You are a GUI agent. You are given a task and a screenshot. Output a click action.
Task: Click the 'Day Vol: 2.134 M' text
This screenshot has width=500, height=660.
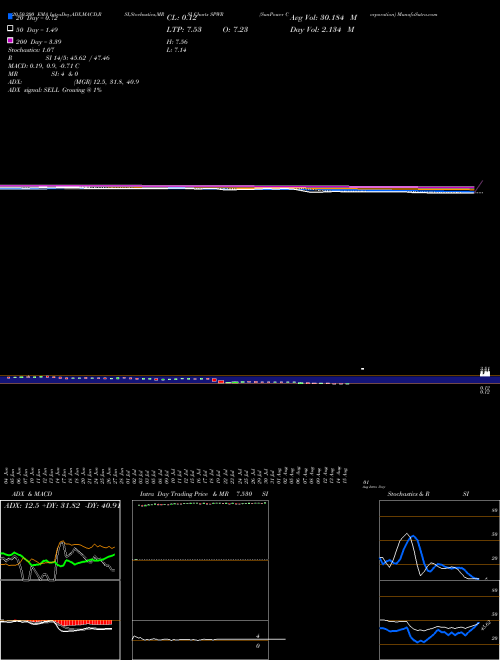(322, 29)
